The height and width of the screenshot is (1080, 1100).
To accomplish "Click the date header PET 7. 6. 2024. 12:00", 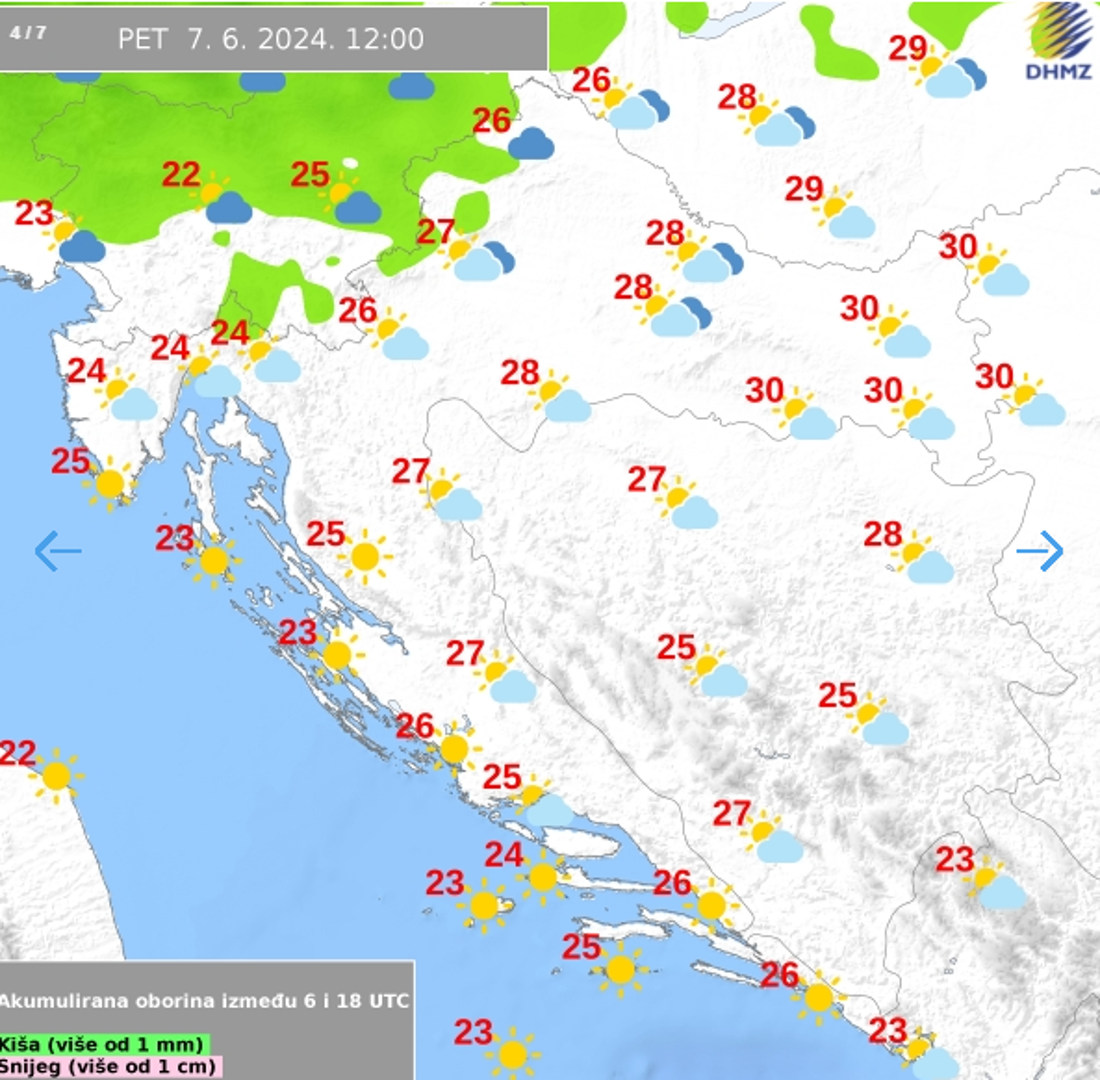I will tap(271, 39).
